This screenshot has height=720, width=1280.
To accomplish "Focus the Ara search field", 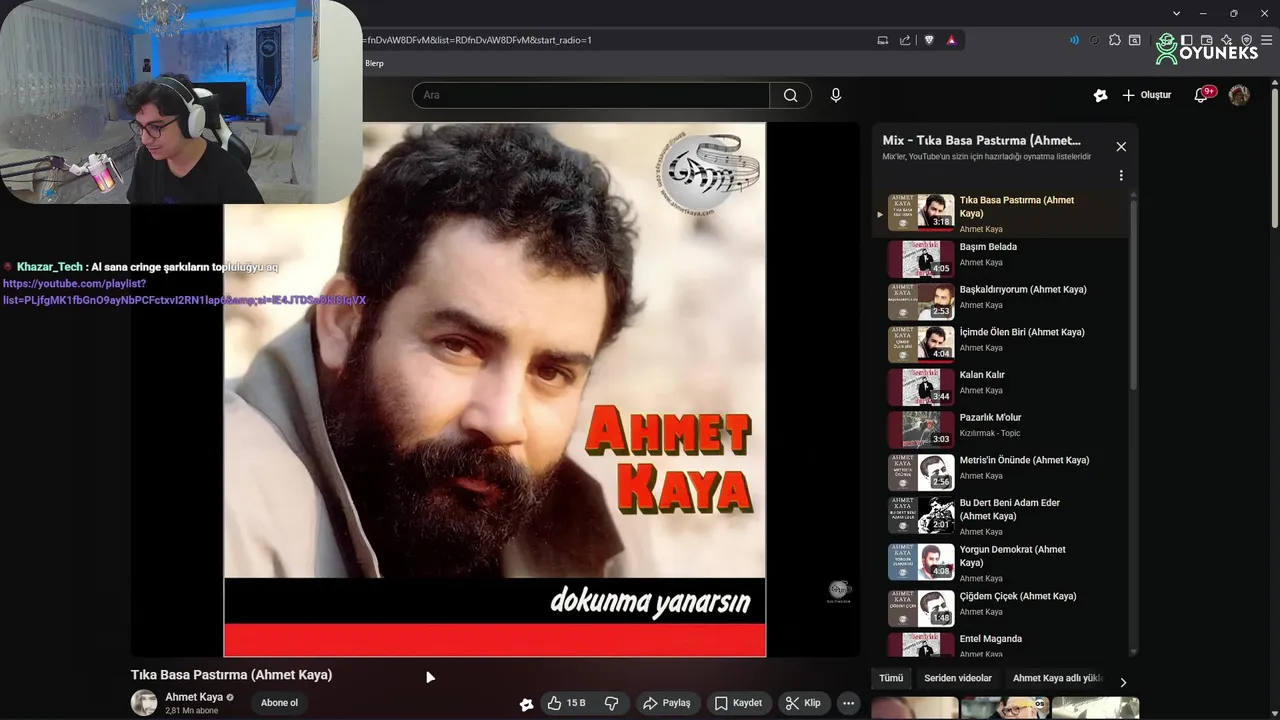I will click(x=591, y=95).
